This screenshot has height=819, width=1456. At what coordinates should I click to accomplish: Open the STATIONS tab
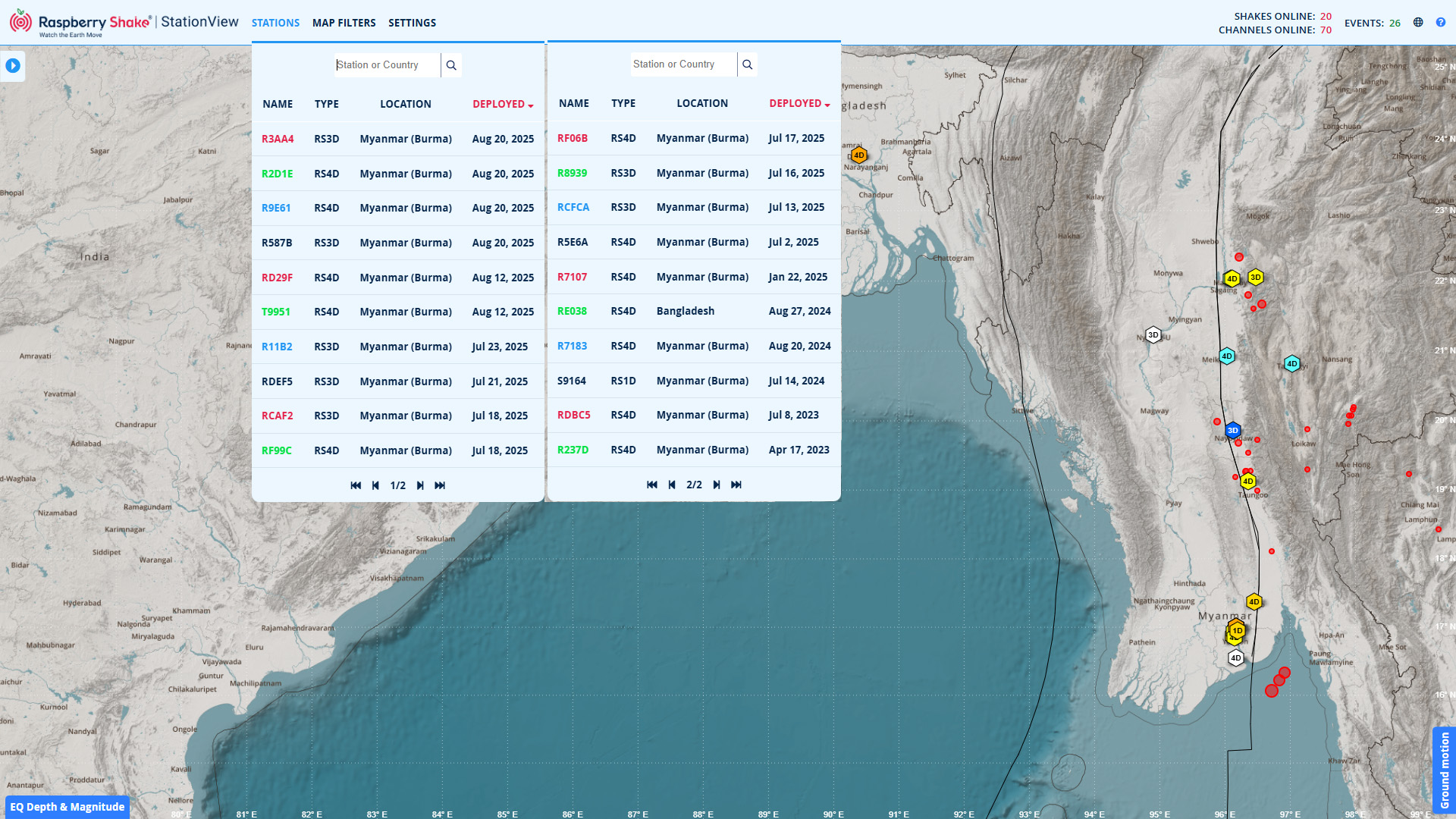(x=275, y=23)
